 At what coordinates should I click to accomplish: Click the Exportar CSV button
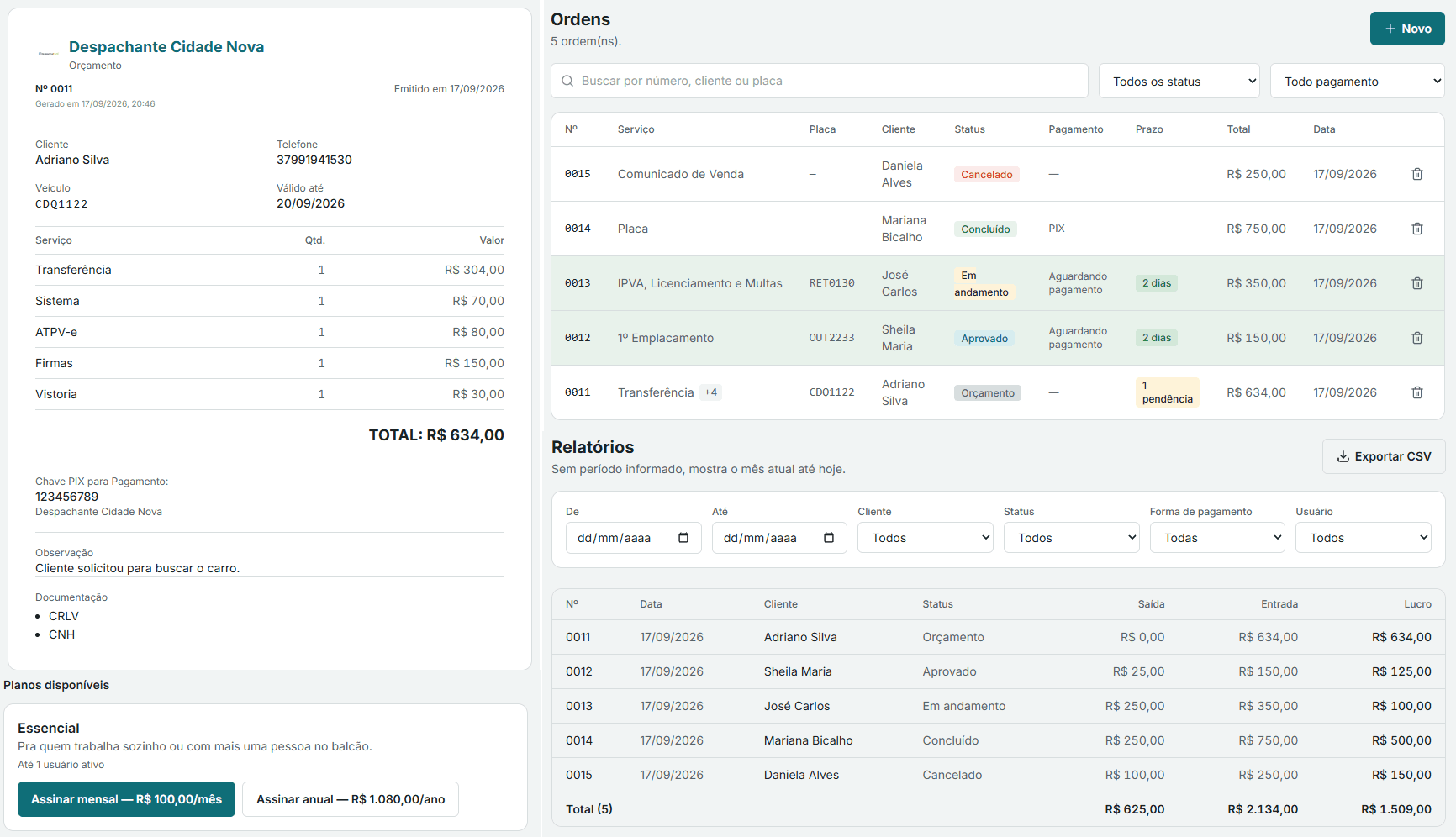click(1384, 456)
